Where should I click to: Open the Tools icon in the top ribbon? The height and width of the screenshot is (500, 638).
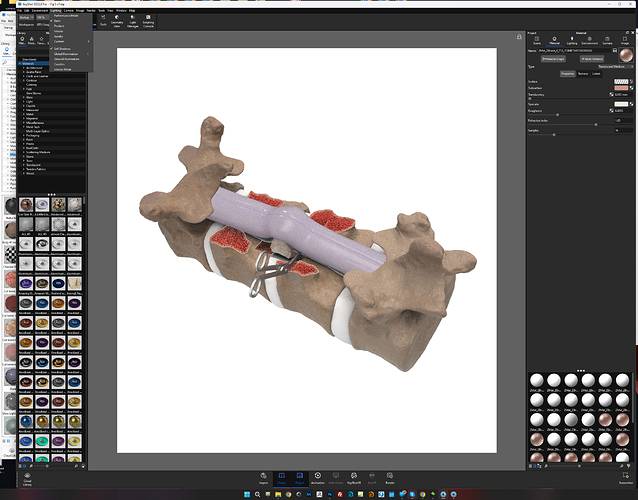pos(103,20)
